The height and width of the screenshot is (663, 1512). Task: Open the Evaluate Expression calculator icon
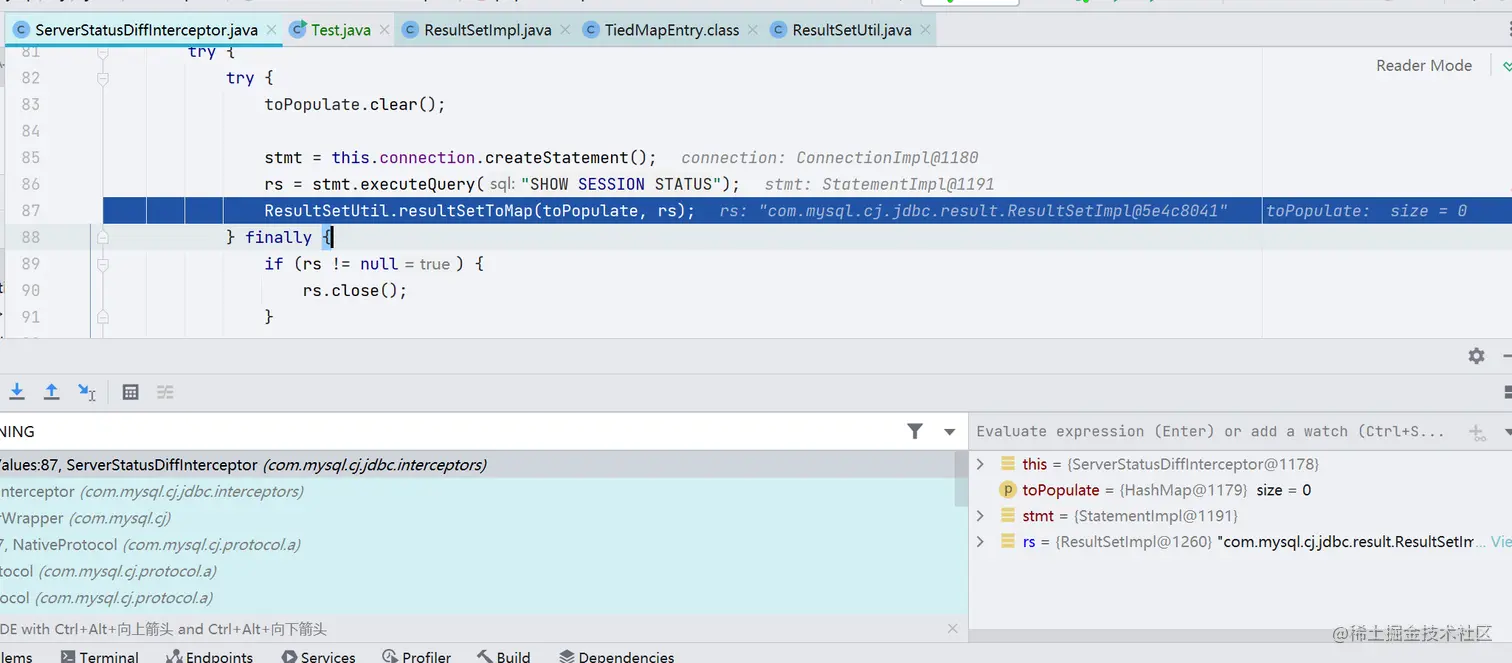130,392
